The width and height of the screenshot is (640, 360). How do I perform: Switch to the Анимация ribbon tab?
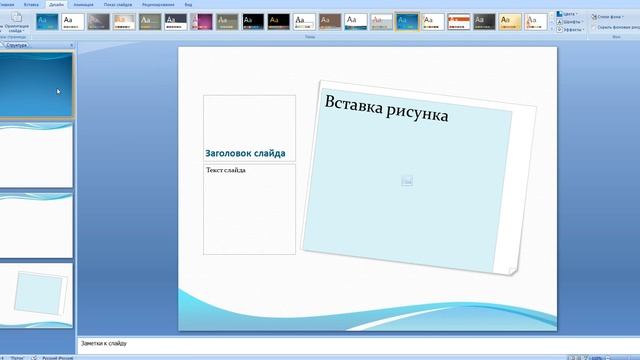point(83,4)
